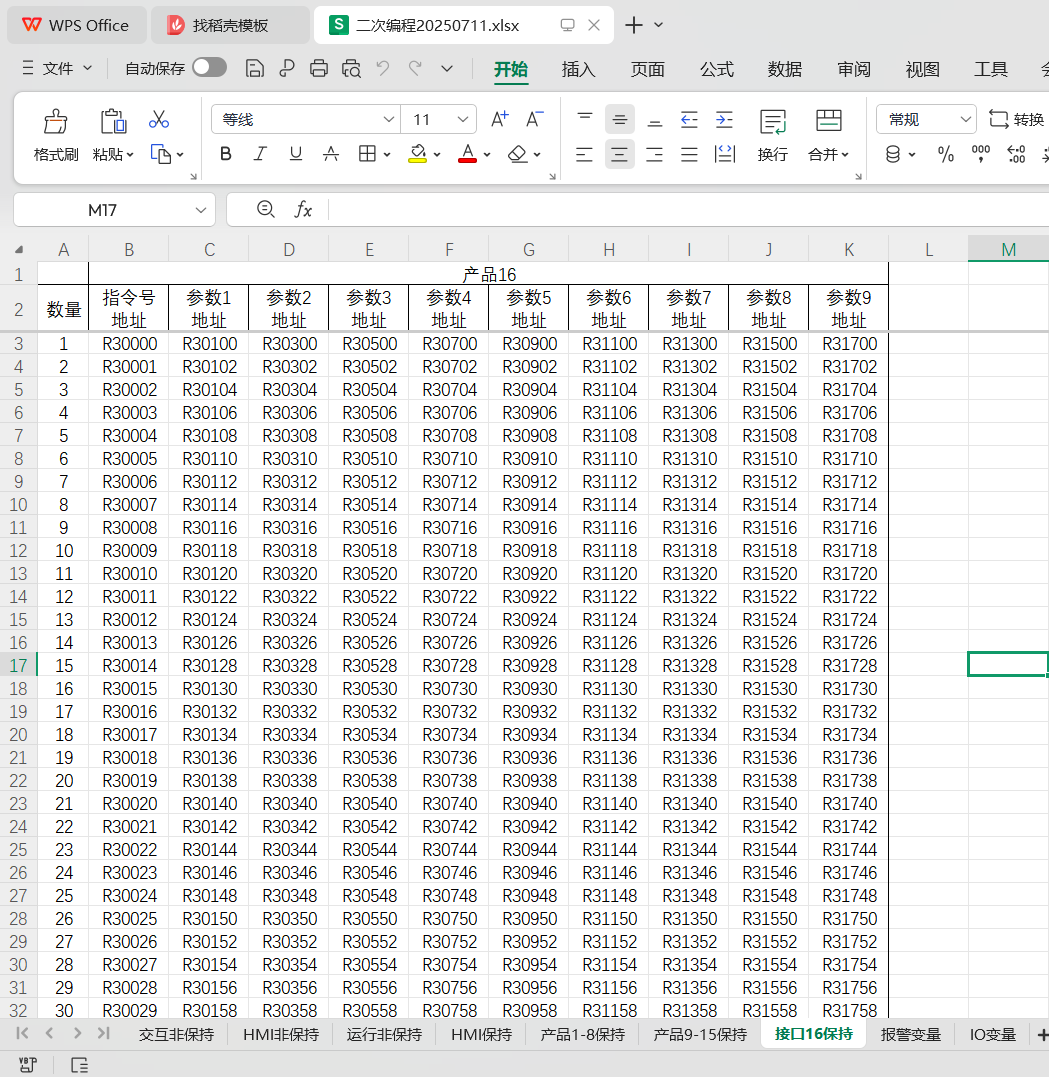
Task: Click the Print icon in quick toolbar
Action: click(x=319, y=68)
